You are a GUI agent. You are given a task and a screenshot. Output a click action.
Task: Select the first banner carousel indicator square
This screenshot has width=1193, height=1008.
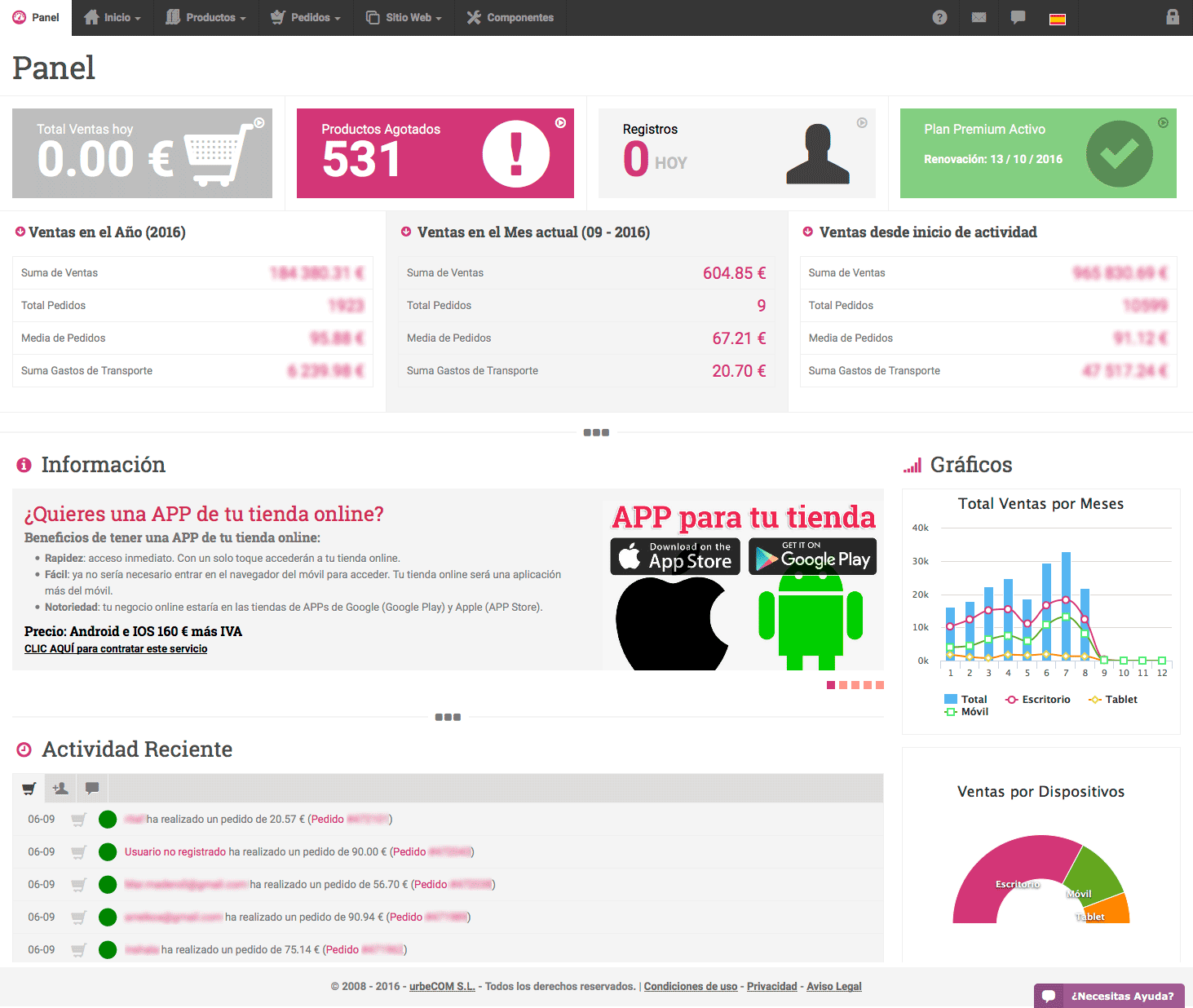pyautogui.click(x=831, y=685)
